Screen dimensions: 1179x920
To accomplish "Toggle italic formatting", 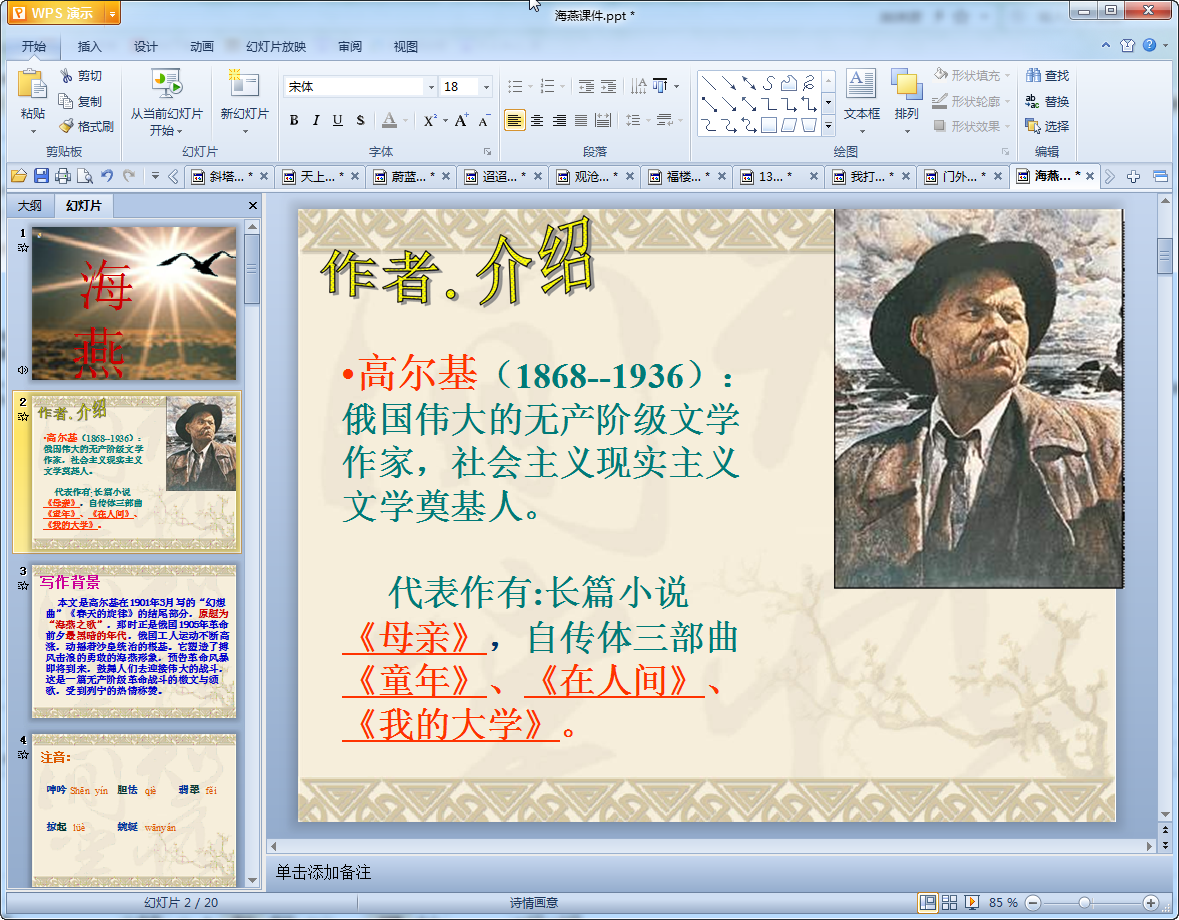I will click(316, 120).
